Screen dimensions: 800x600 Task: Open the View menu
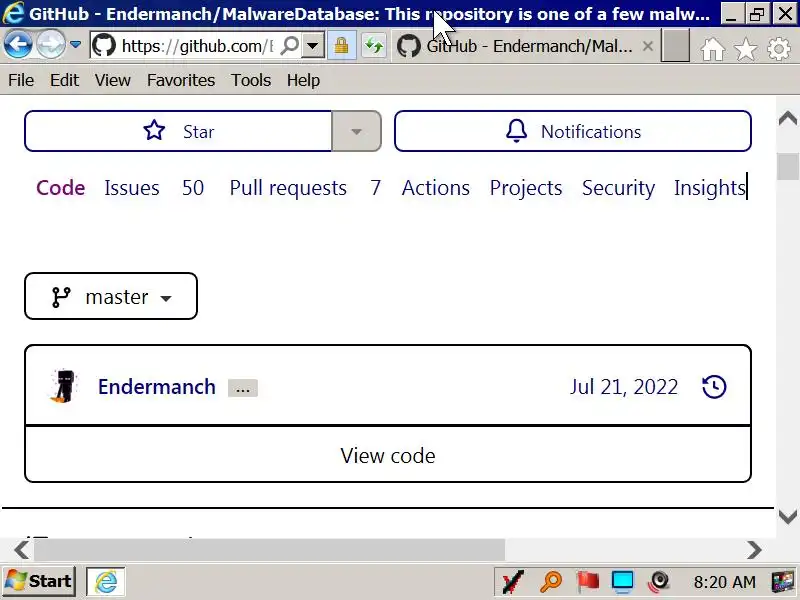(x=113, y=80)
